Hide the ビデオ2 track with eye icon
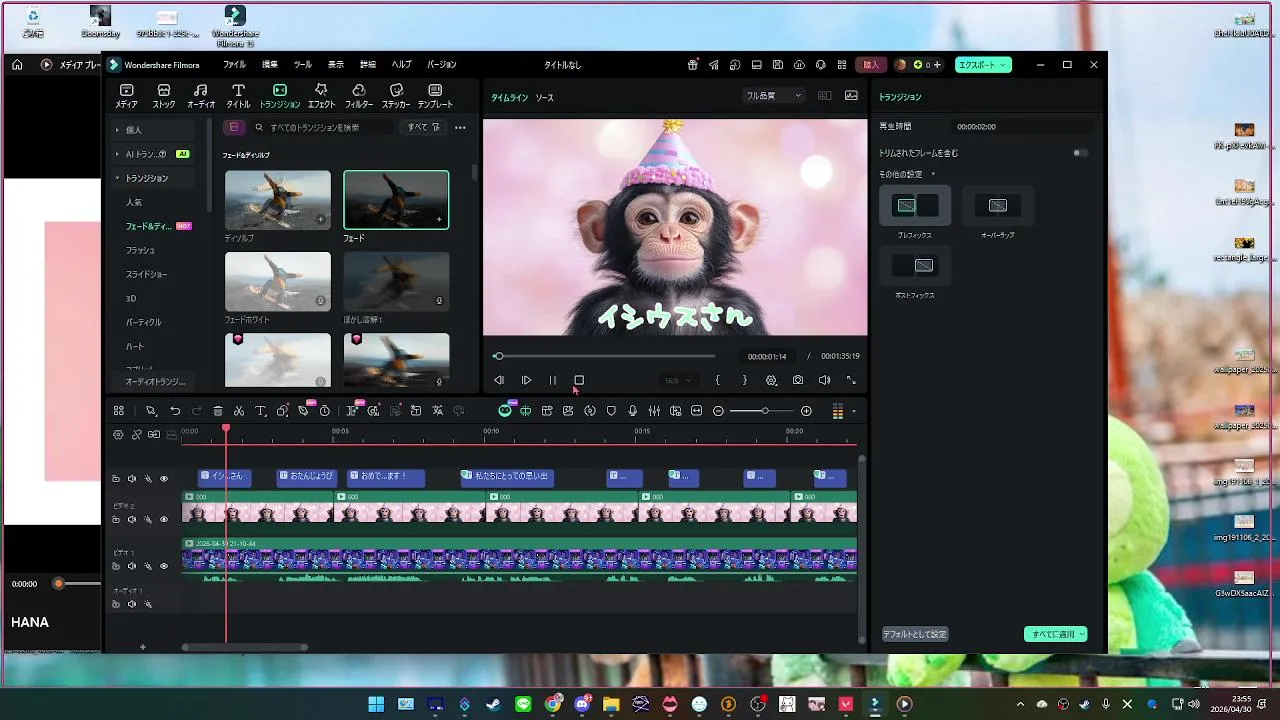The image size is (1280, 720). 164,519
